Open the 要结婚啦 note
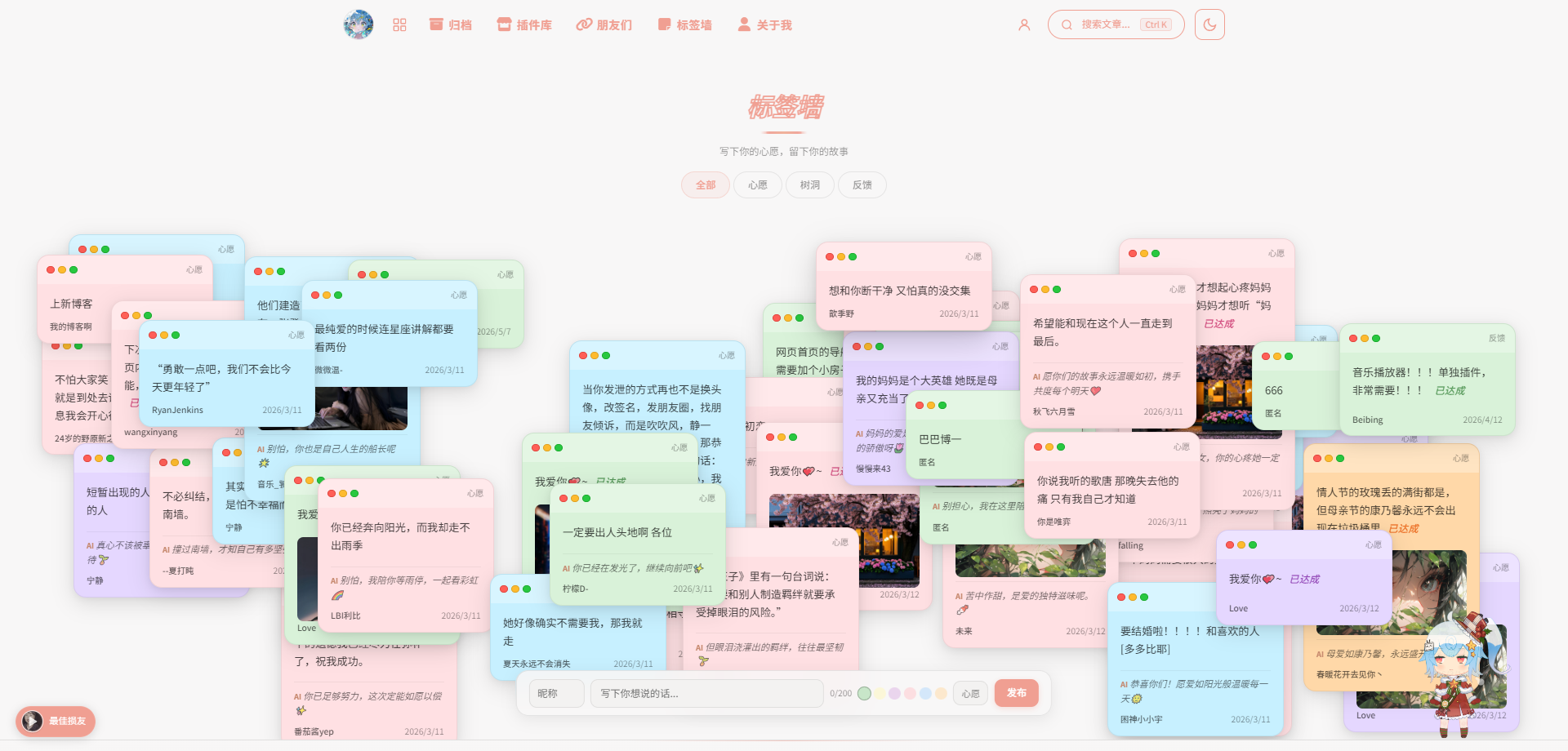 [1196, 660]
